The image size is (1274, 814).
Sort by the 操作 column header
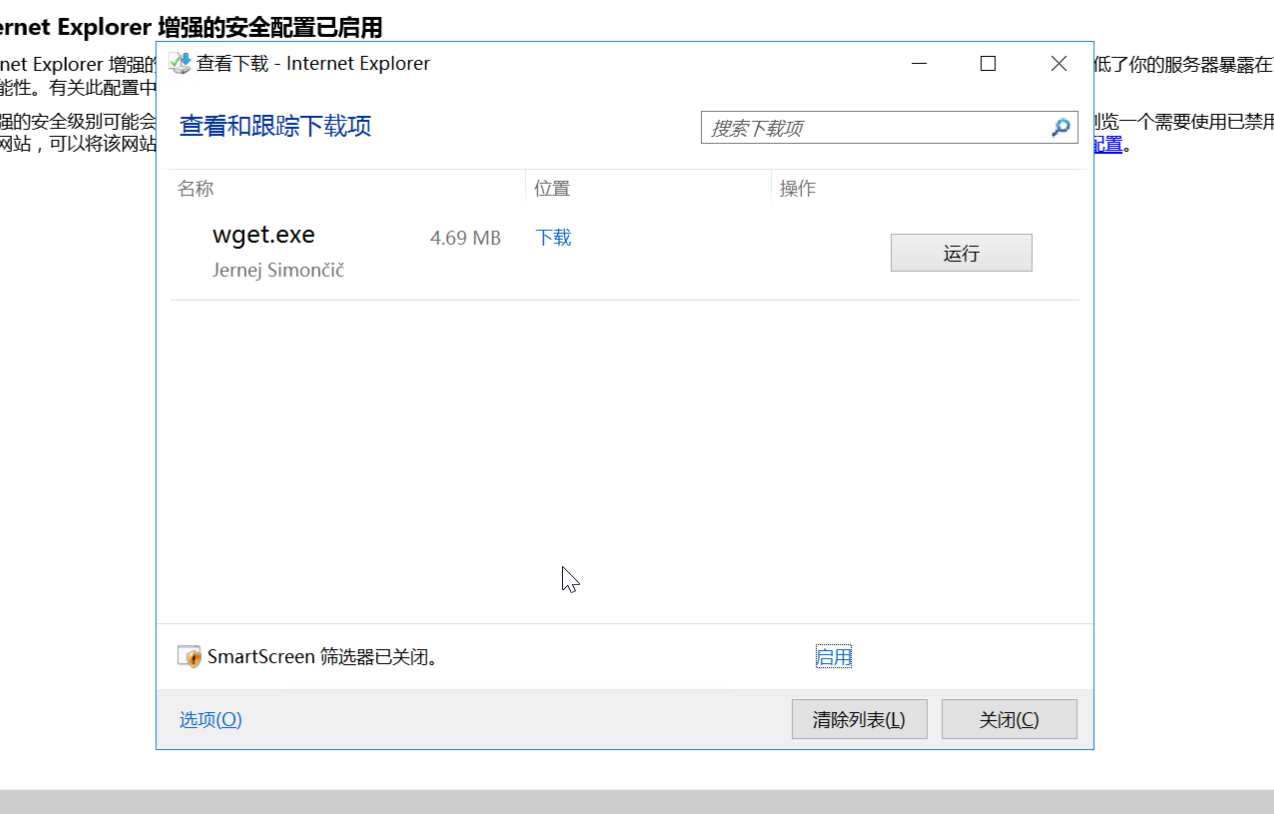tap(798, 189)
